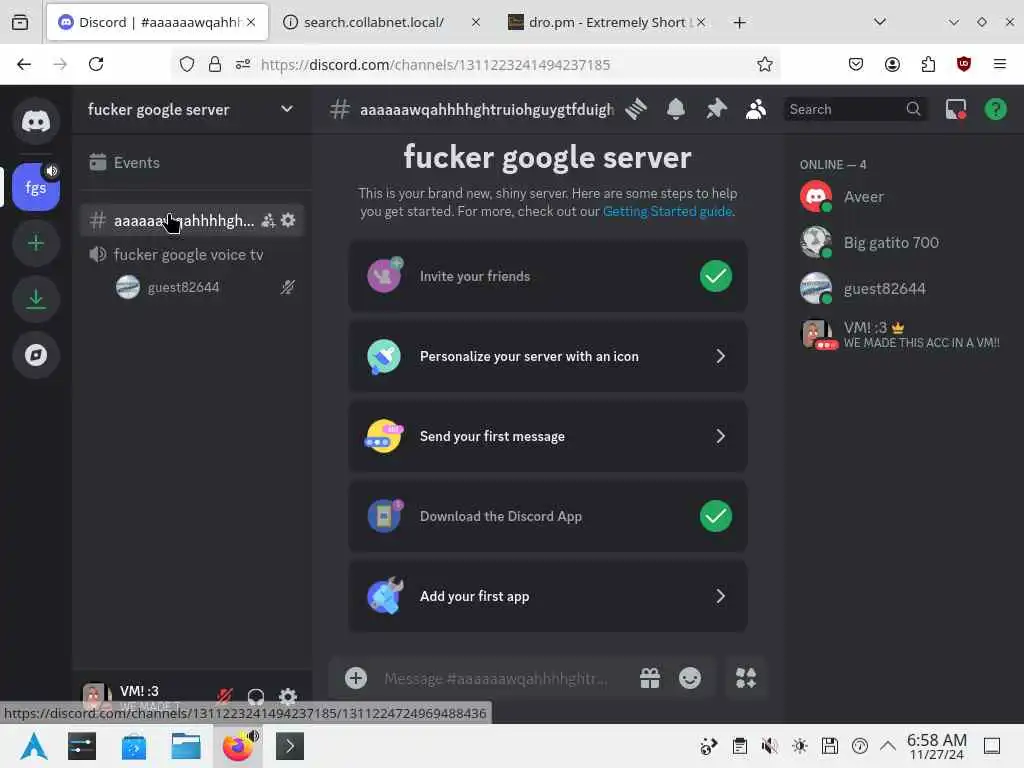The height and width of the screenshot is (768, 1024).
Task: Bookmark this page with the star icon
Action: (x=765, y=64)
